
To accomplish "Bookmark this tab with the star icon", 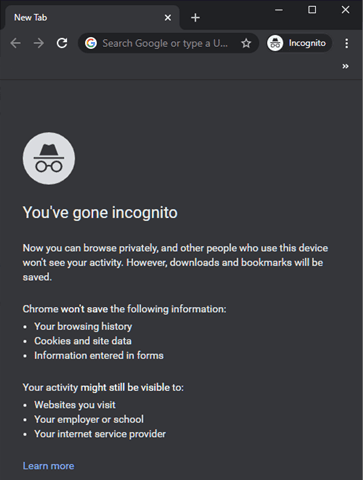I will [x=246, y=43].
